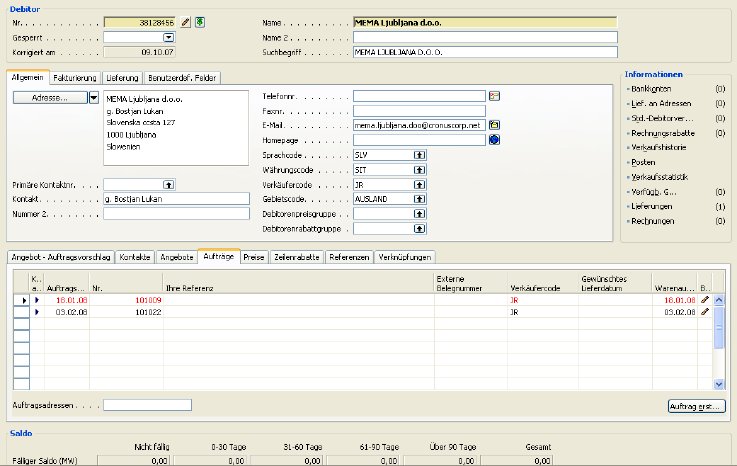Screen dimensions: 737x466
Task: Open the Referenzen tab
Action: tap(349, 257)
